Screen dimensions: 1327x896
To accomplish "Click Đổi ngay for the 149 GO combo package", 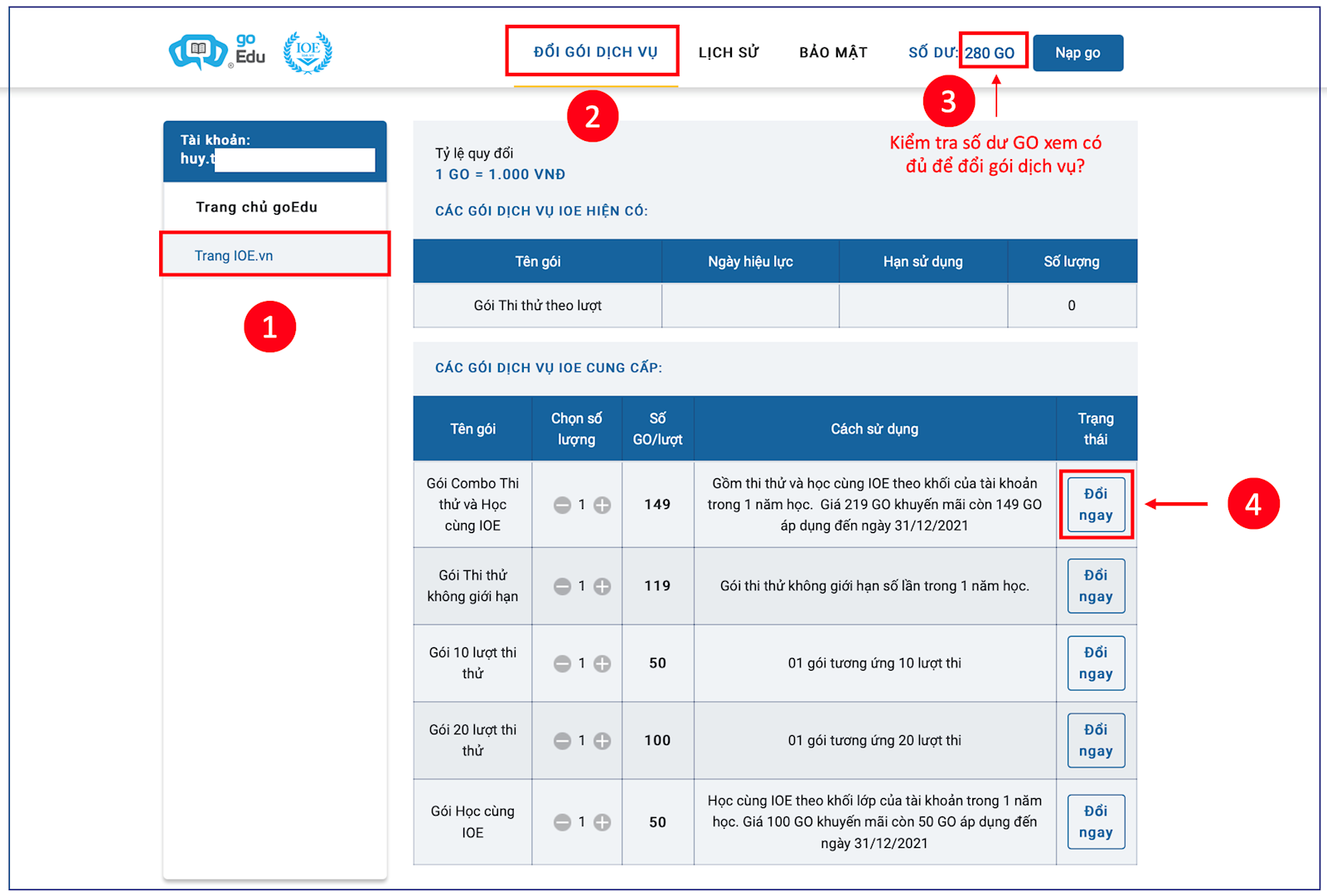I will click(1095, 504).
